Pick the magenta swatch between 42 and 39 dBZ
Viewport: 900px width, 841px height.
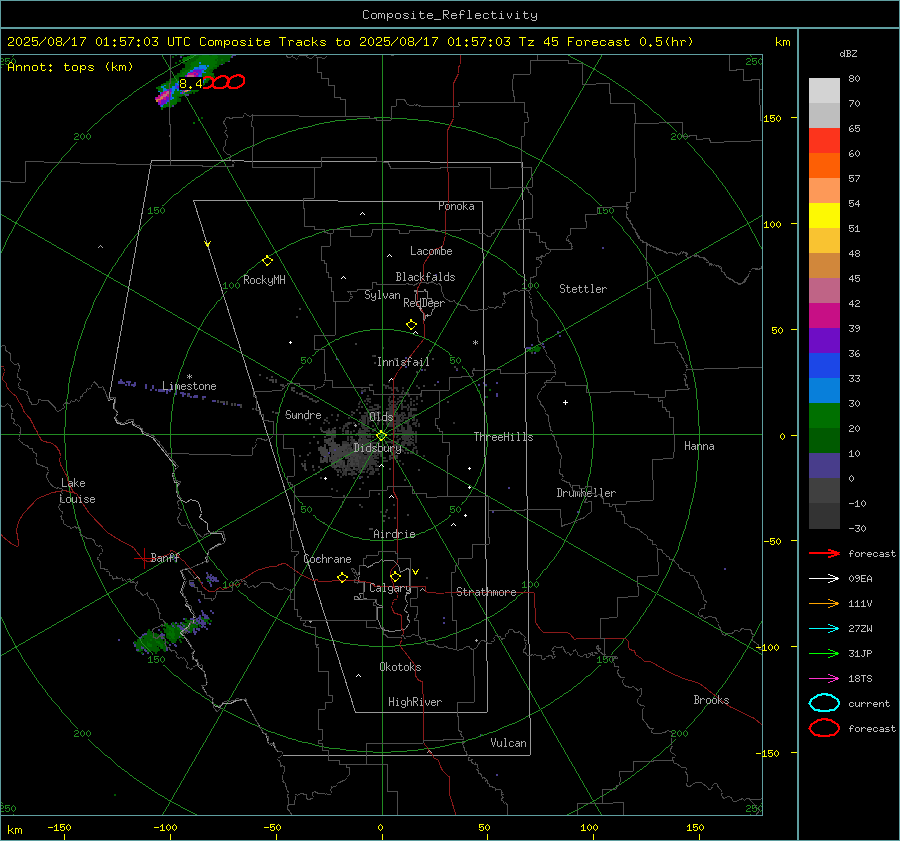[824, 316]
